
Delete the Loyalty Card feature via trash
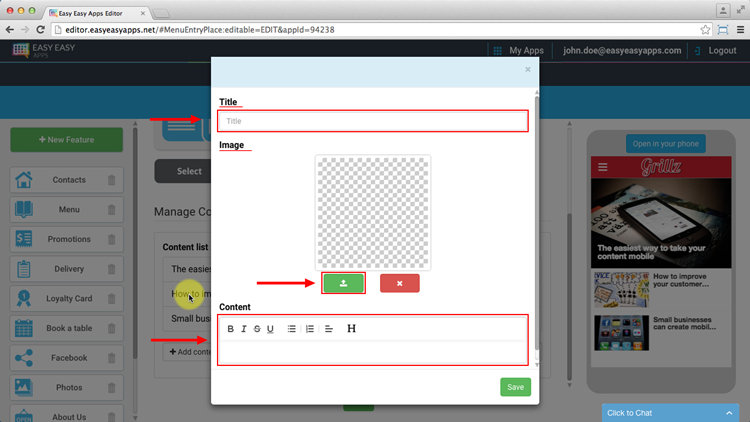pos(111,299)
